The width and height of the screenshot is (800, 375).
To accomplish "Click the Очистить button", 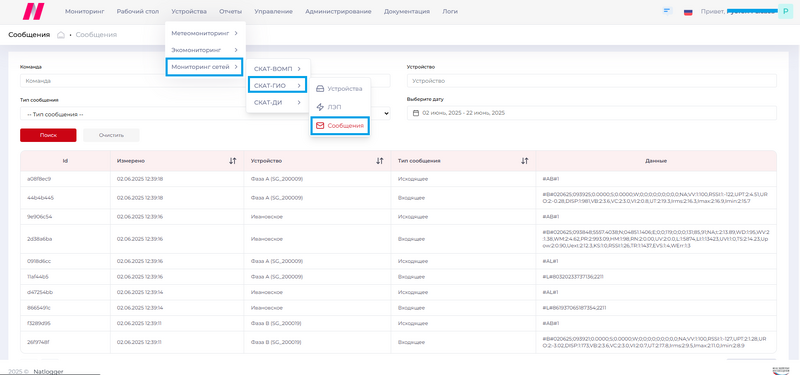I will pos(111,135).
